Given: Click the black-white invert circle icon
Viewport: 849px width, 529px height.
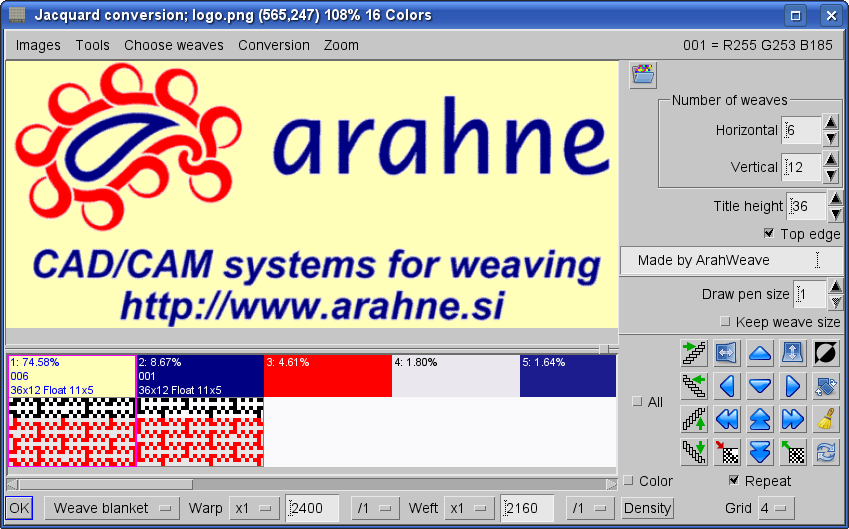Looking at the screenshot, I should tap(825, 353).
